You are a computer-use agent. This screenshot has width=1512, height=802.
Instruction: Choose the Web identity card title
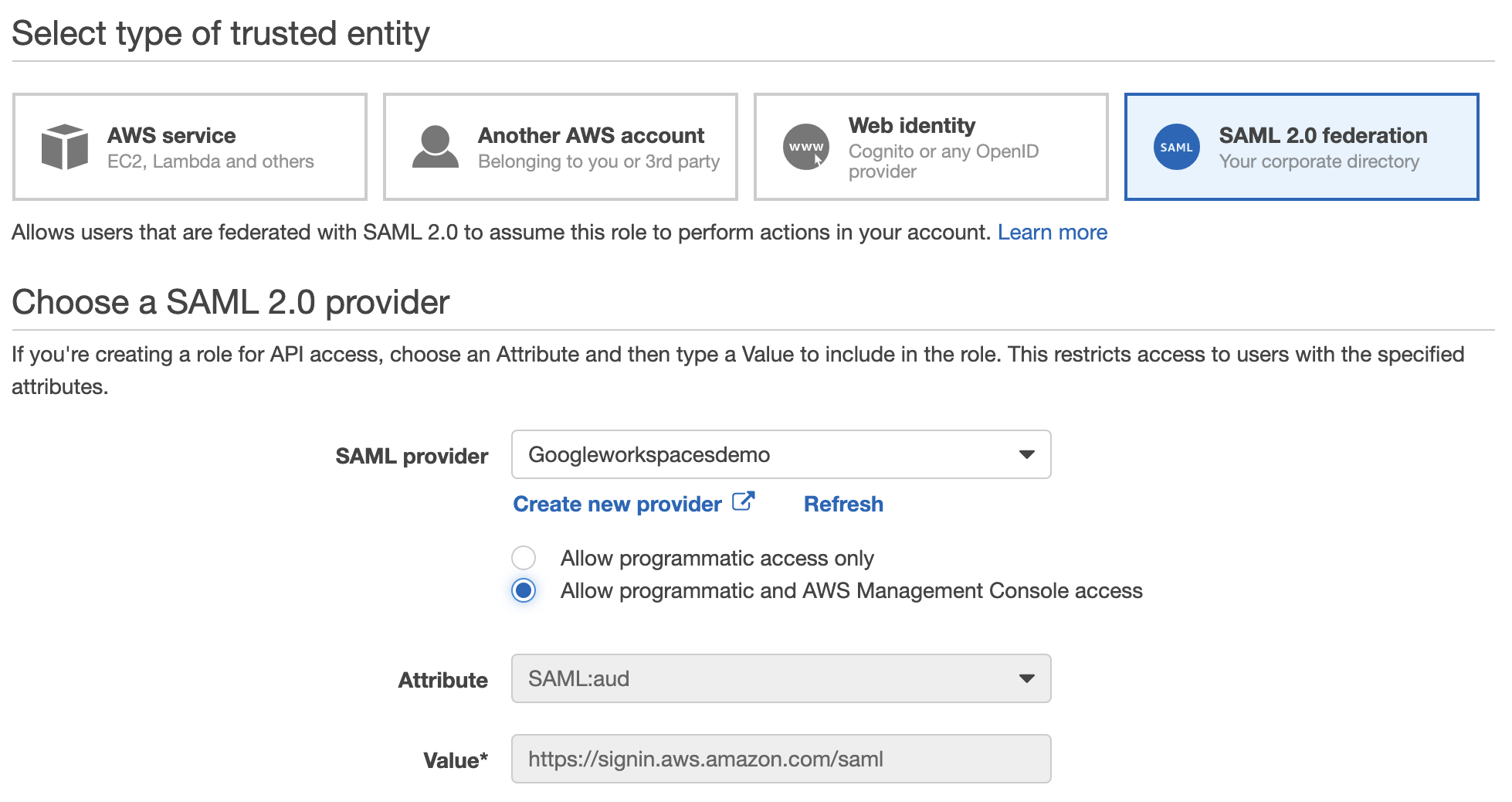[x=911, y=125]
